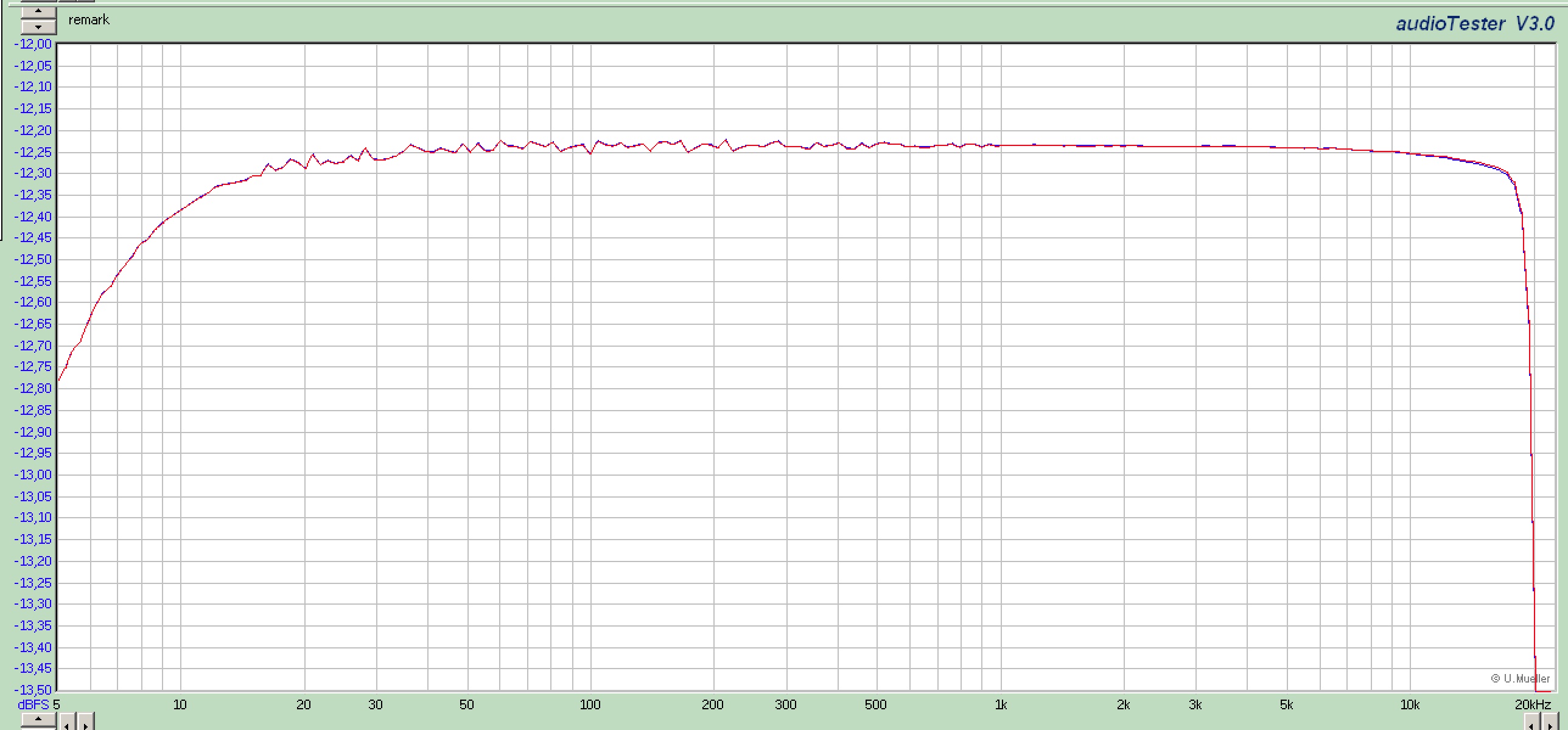
Task: Click the '-12,75' Y-axis value
Action: (33, 367)
